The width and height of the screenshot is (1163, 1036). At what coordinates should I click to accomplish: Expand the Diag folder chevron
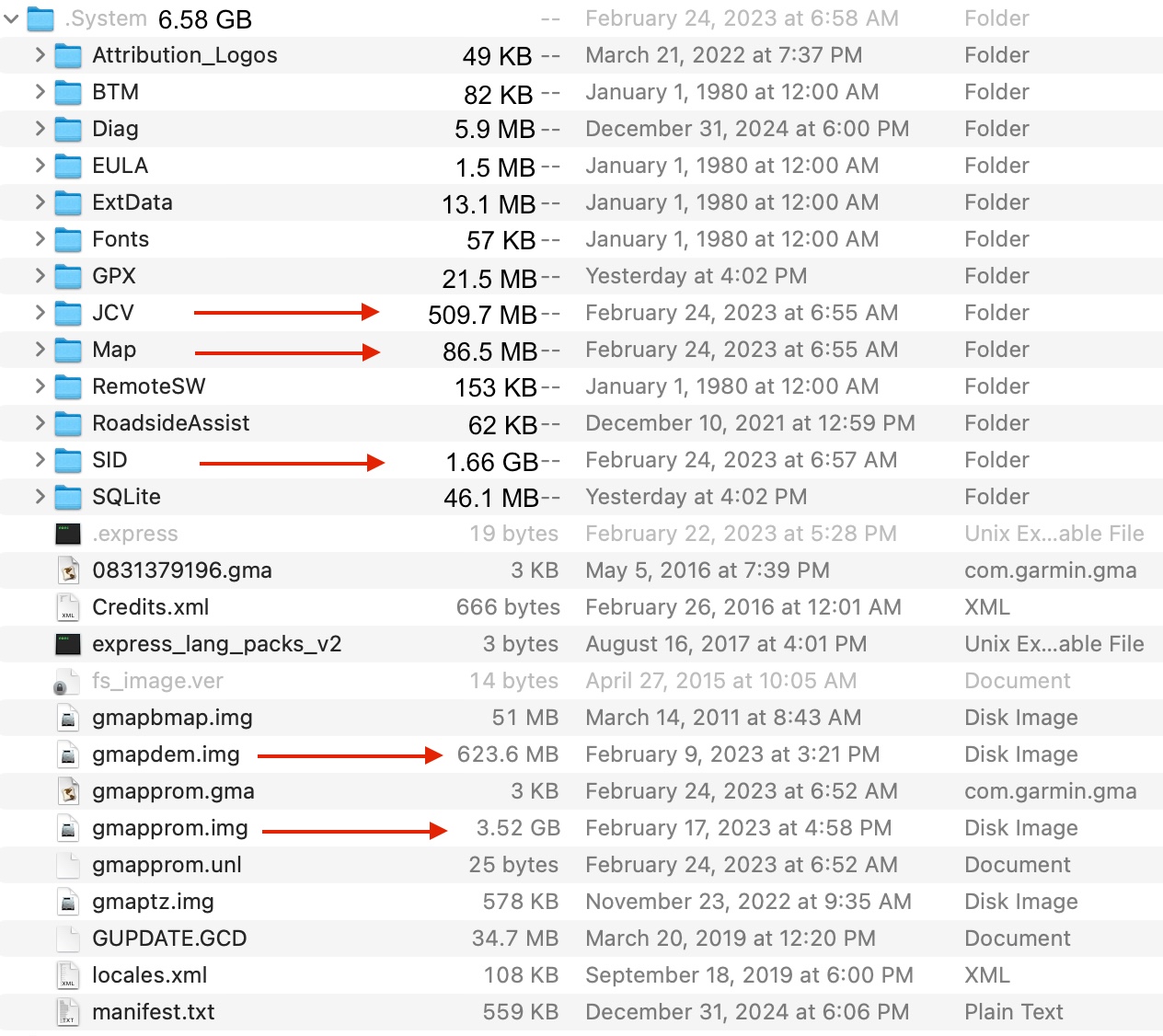tap(40, 129)
